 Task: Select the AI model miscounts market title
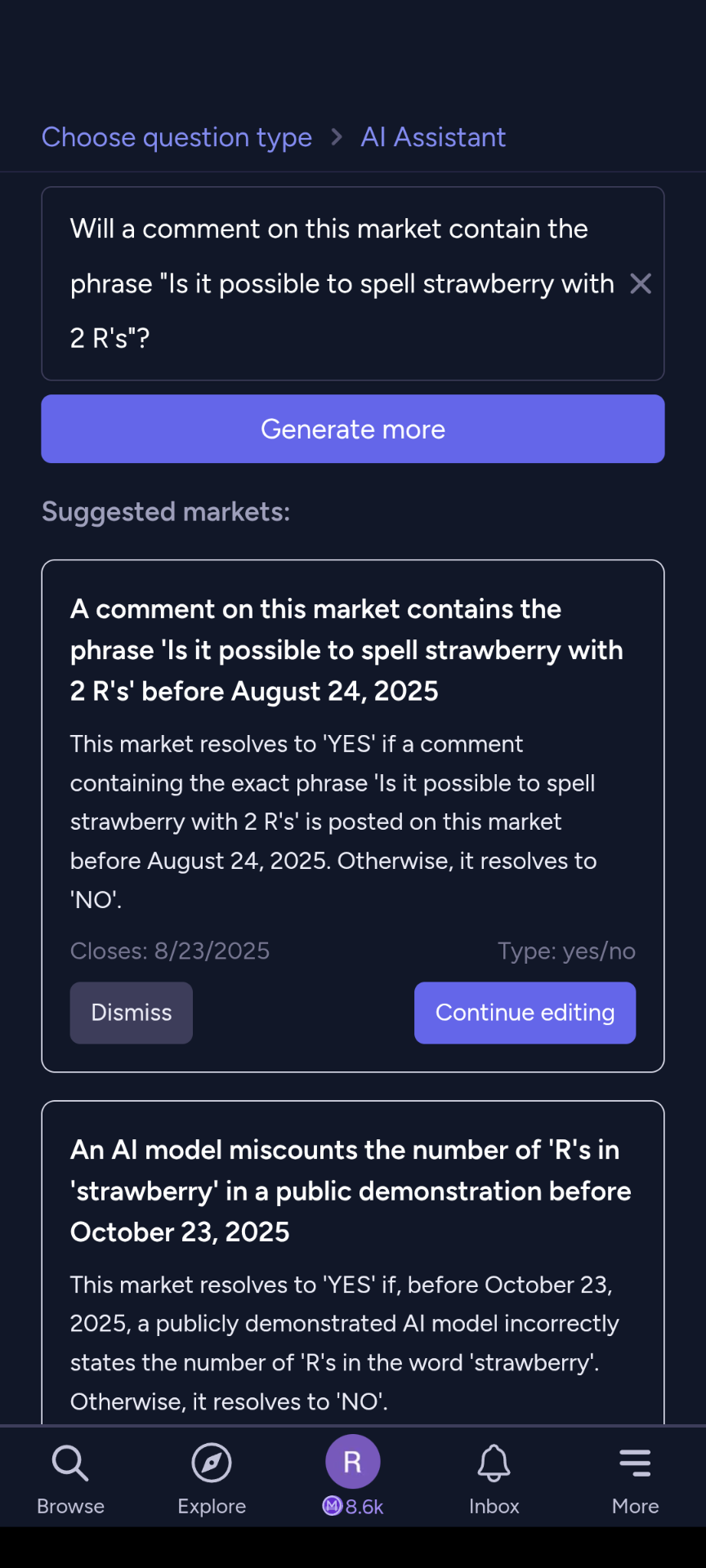[351, 1191]
